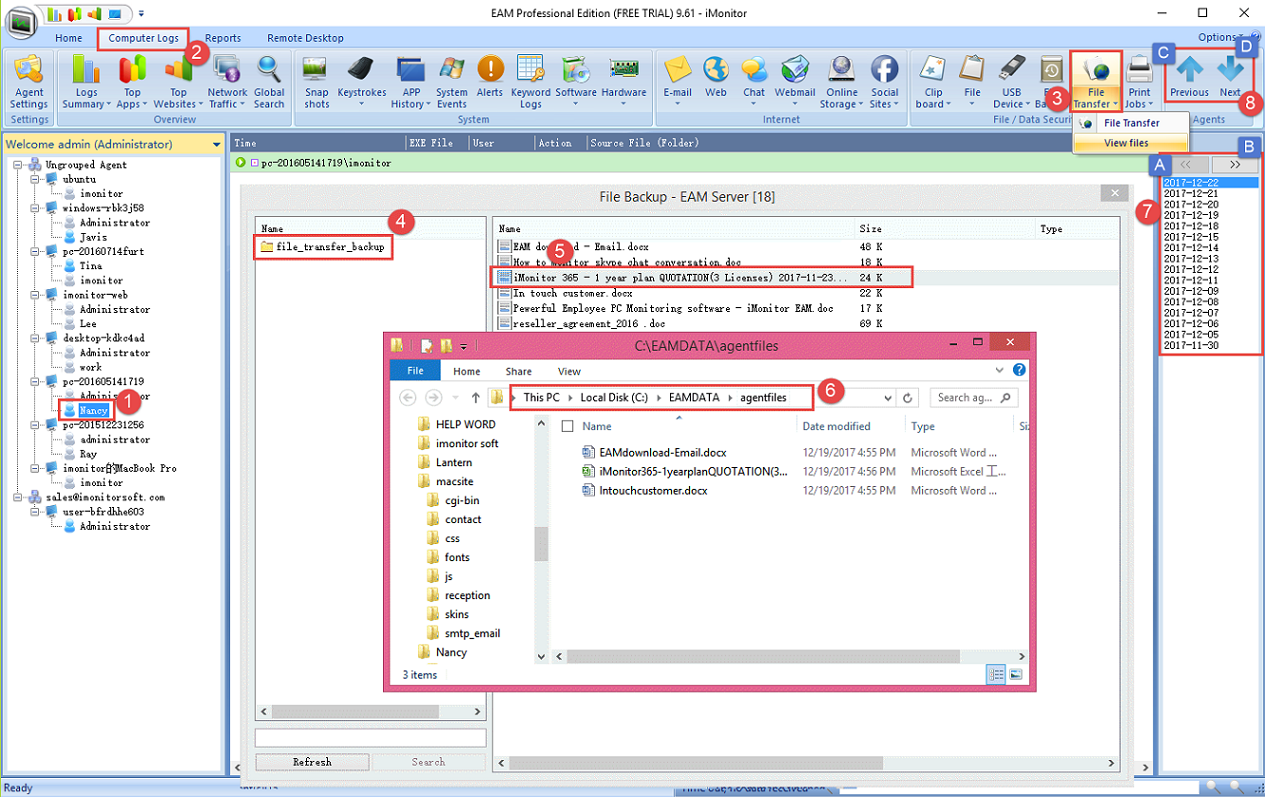
Task: Select date 2017-12-19 in list
Action: coord(1191,216)
